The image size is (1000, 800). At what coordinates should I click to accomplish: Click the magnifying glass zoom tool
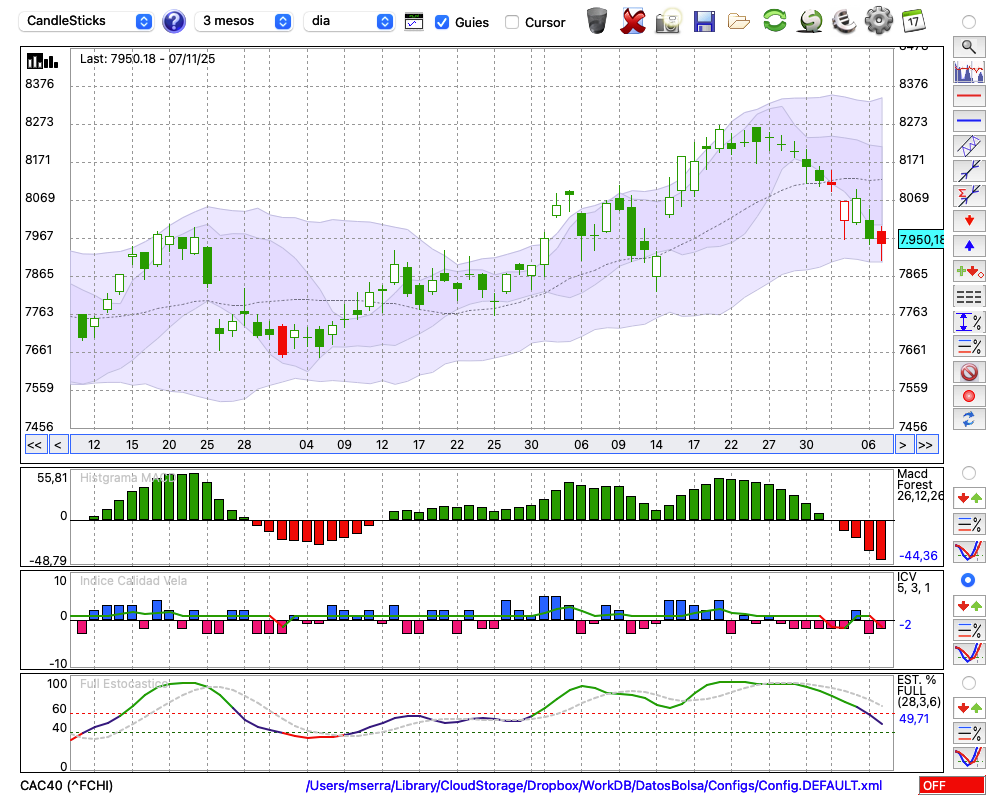tap(968, 46)
